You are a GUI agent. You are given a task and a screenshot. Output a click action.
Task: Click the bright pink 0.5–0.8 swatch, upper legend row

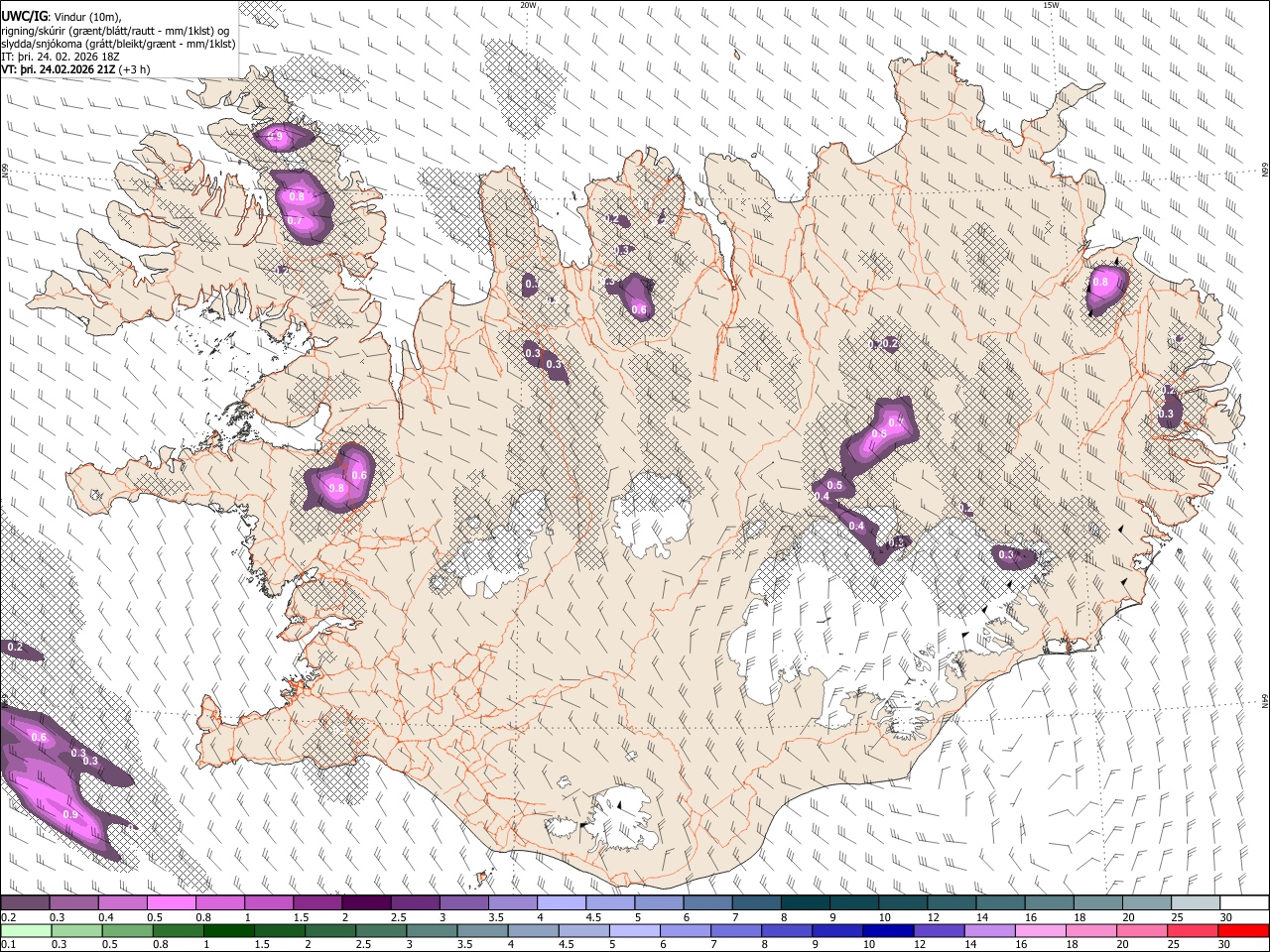click(172, 903)
